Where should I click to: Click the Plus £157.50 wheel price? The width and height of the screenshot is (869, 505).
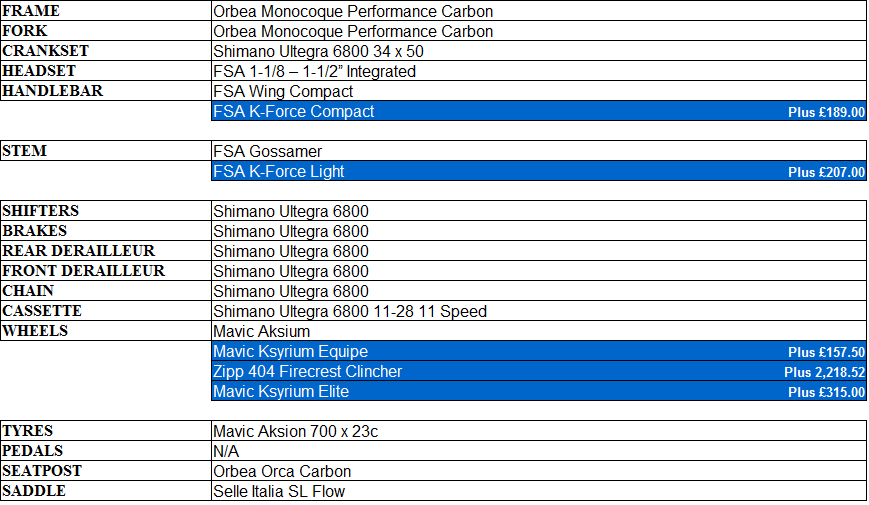826,353
